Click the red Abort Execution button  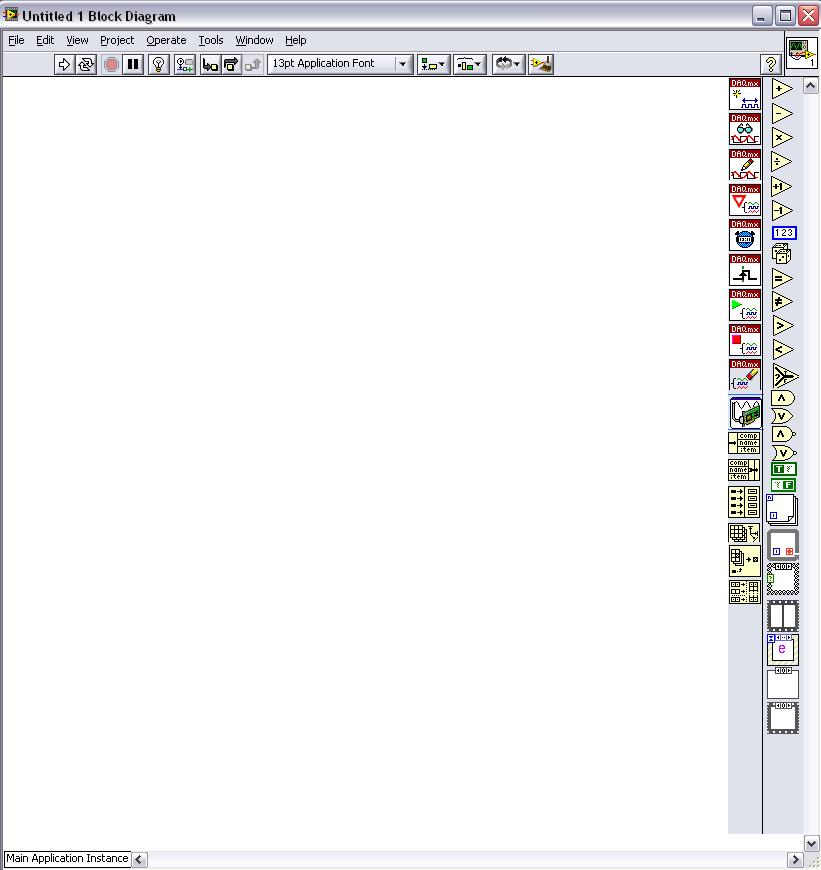[x=111, y=64]
